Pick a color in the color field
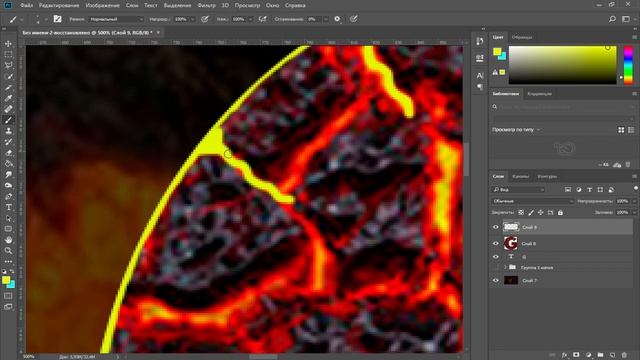640x360 pixels. (x=562, y=65)
